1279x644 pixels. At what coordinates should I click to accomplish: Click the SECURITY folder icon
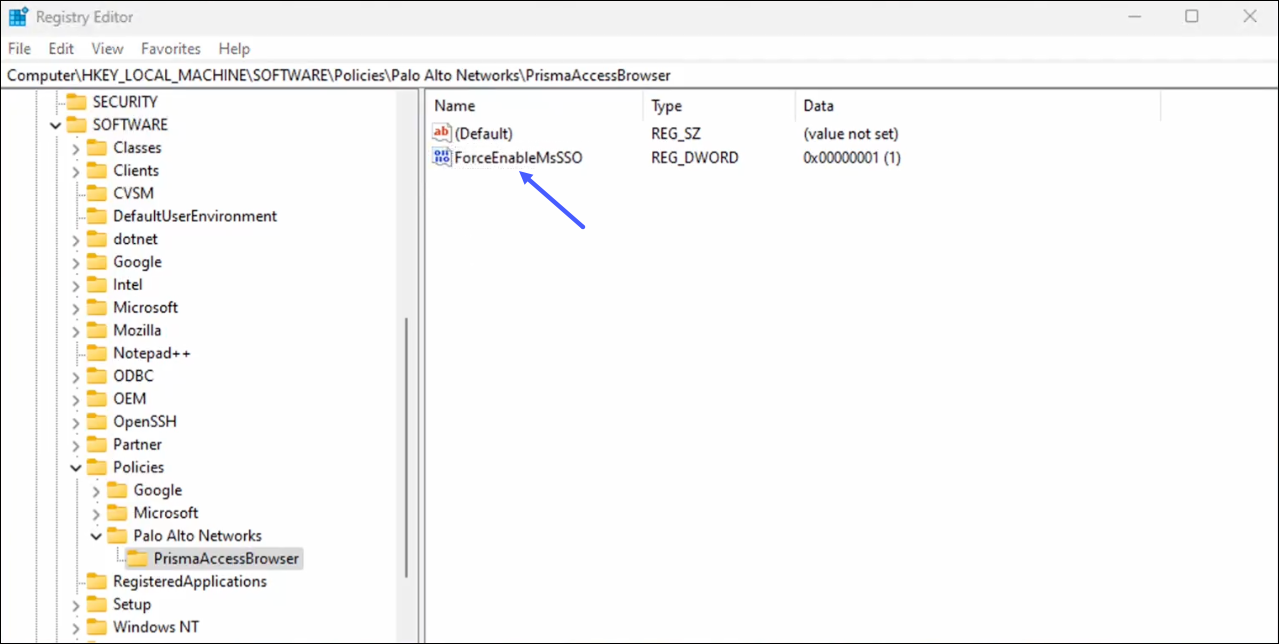pyautogui.click(x=77, y=102)
